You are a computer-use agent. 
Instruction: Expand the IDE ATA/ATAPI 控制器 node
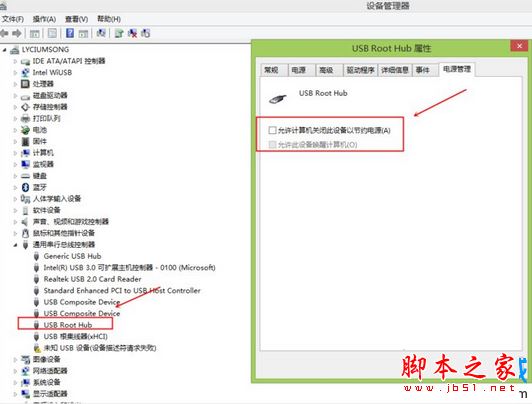click(15, 61)
